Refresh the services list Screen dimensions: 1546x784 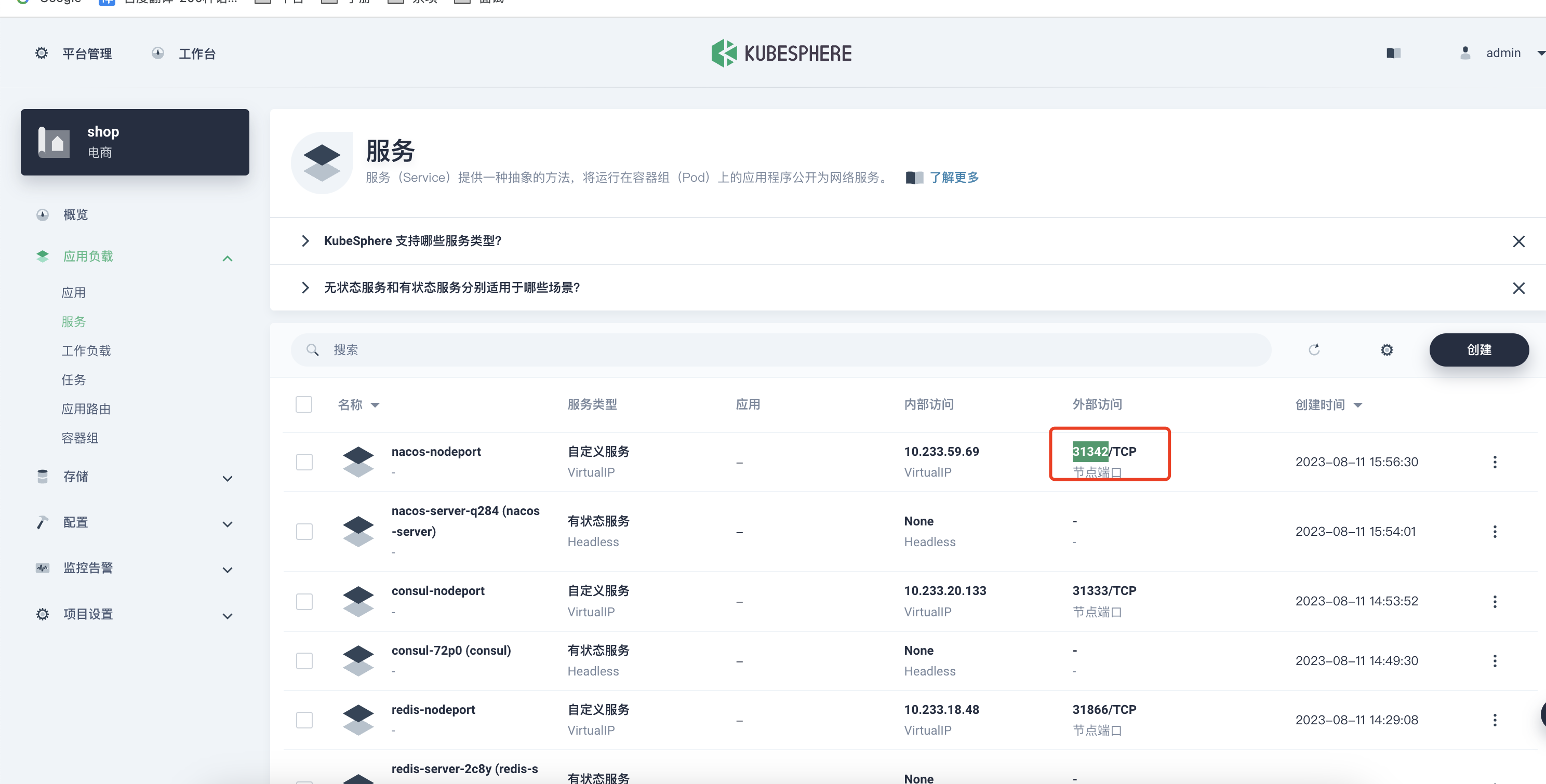pyautogui.click(x=1314, y=350)
